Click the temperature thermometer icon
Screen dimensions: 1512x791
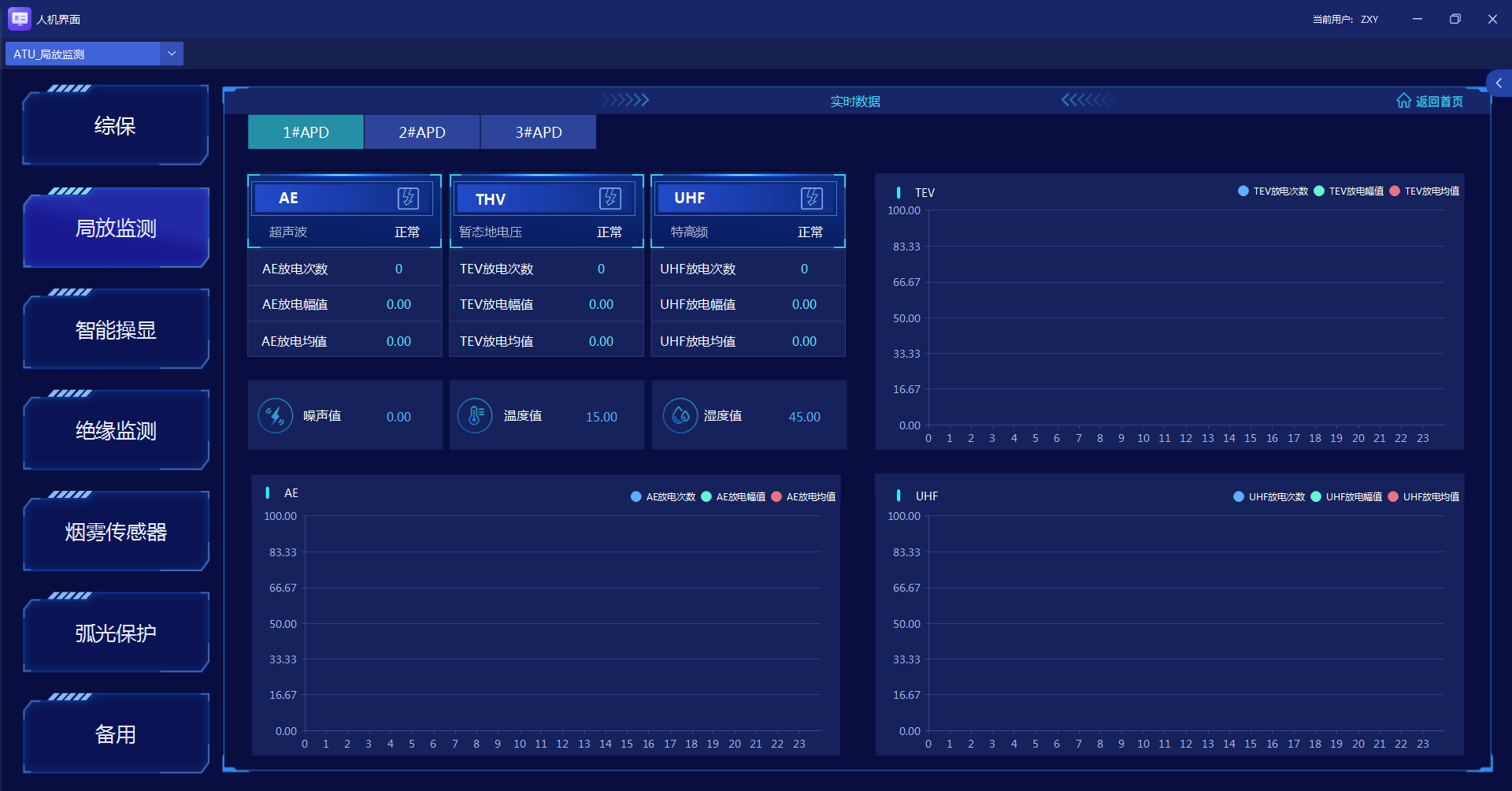(475, 416)
